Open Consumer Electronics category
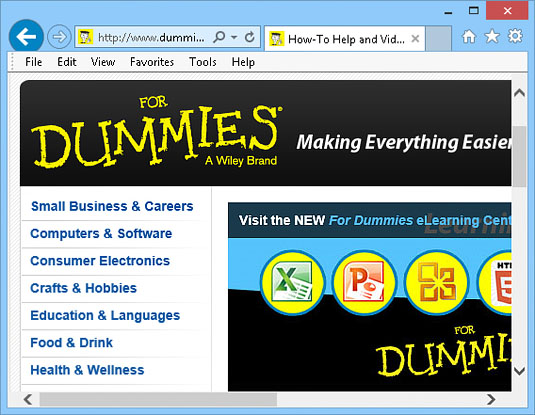The height and width of the screenshot is (415, 535). (100, 261)
